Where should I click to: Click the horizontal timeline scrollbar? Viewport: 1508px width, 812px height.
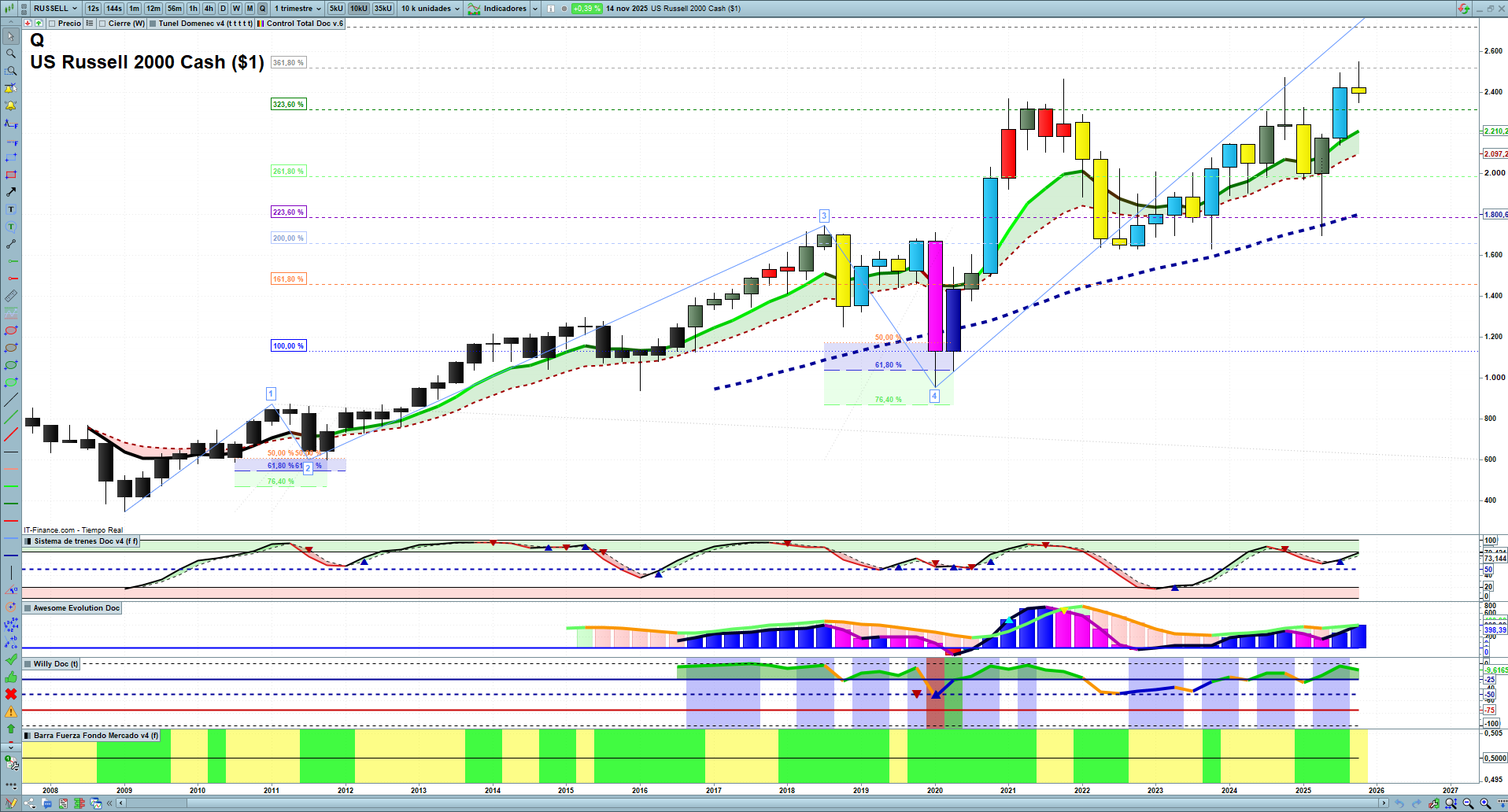point(752,803)
